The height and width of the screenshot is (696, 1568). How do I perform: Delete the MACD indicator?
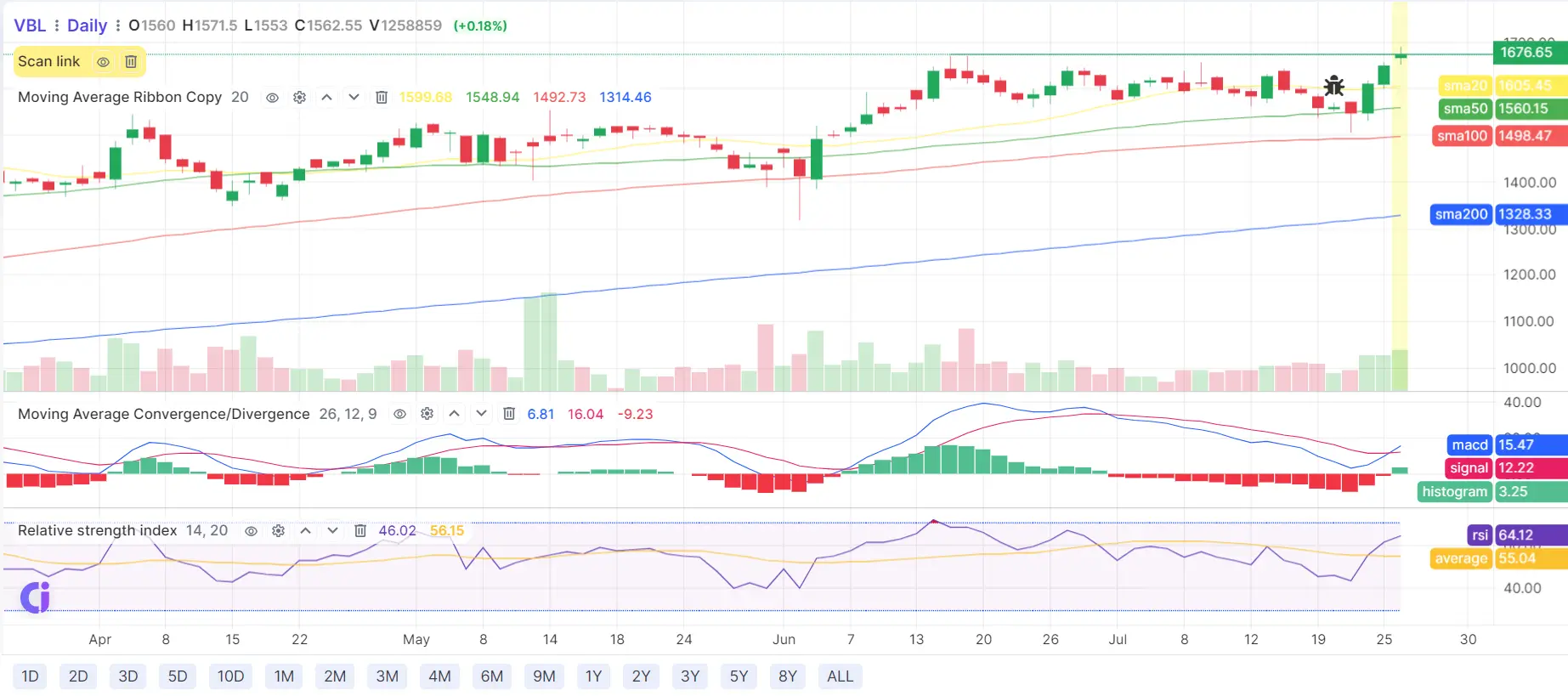click(509, 414)
